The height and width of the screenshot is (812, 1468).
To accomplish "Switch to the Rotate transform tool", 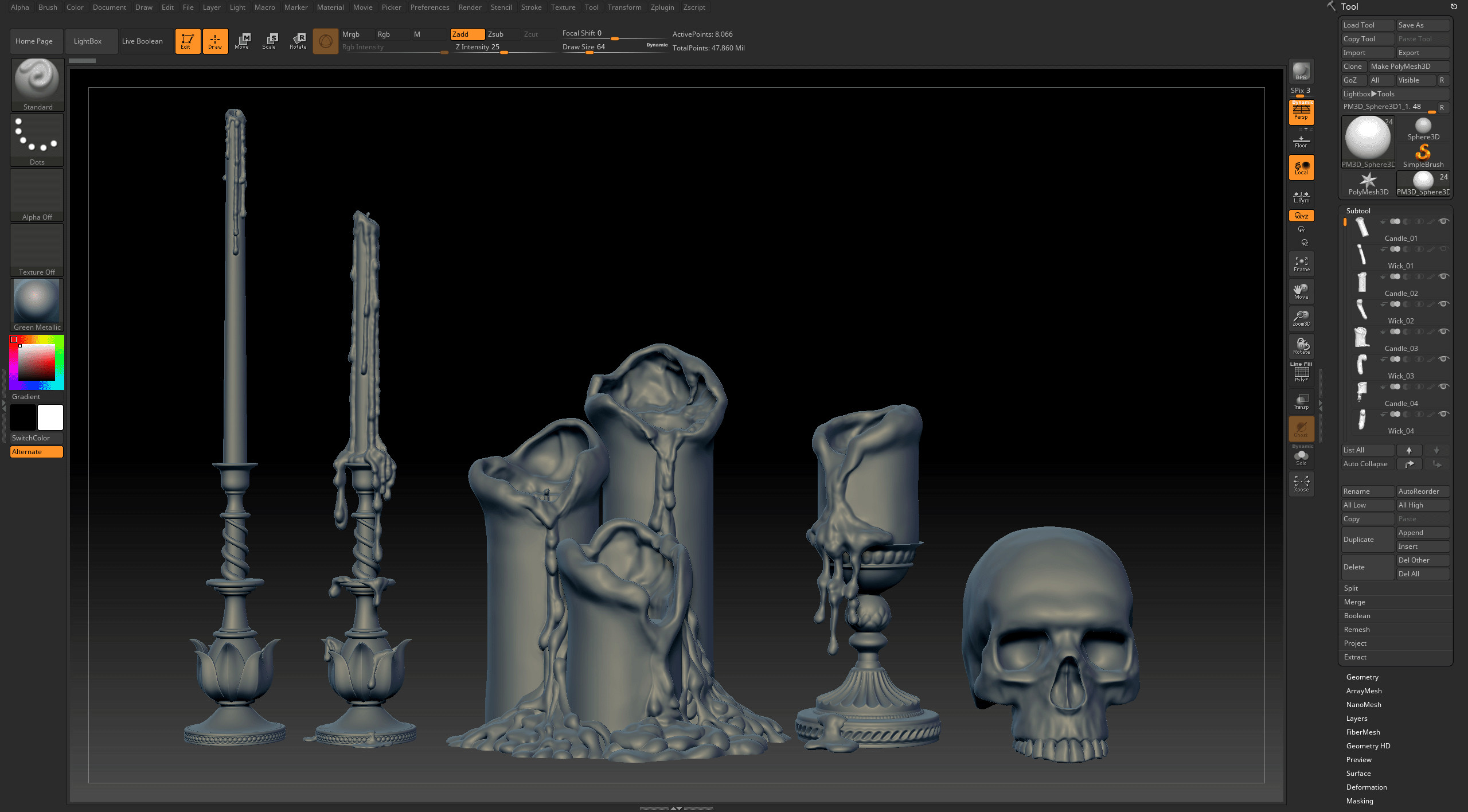I will [x=298, y=41].
